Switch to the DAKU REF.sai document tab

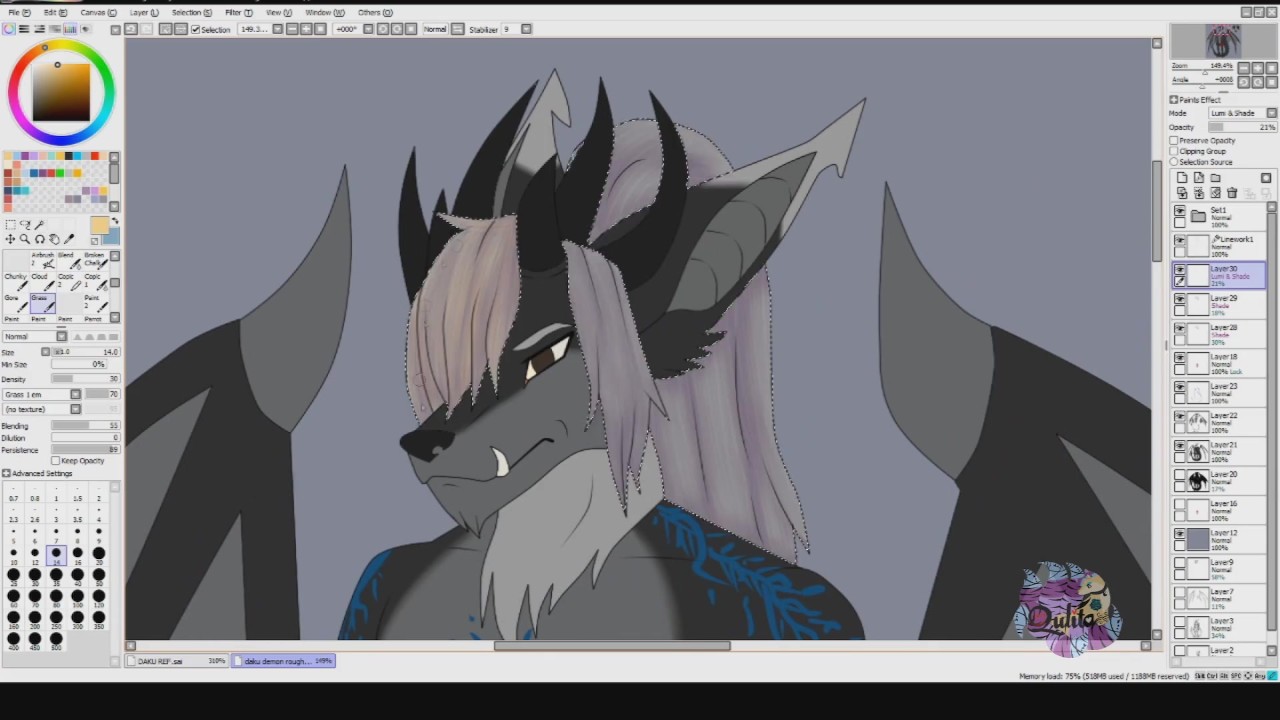click(176, 661)
